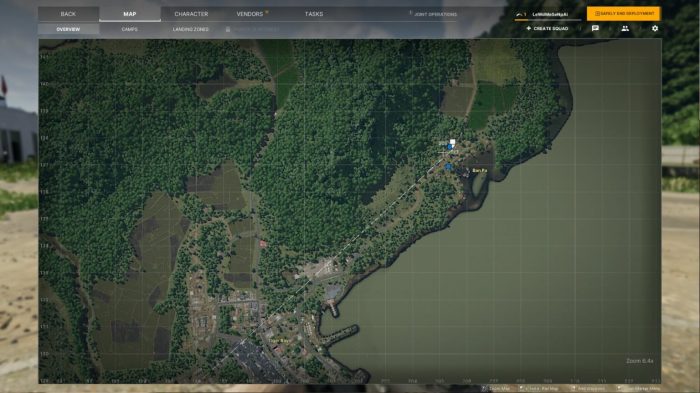Click the Back button
Image resolution: width=700 pixels, height=393 pixels.
click(68, 14)
